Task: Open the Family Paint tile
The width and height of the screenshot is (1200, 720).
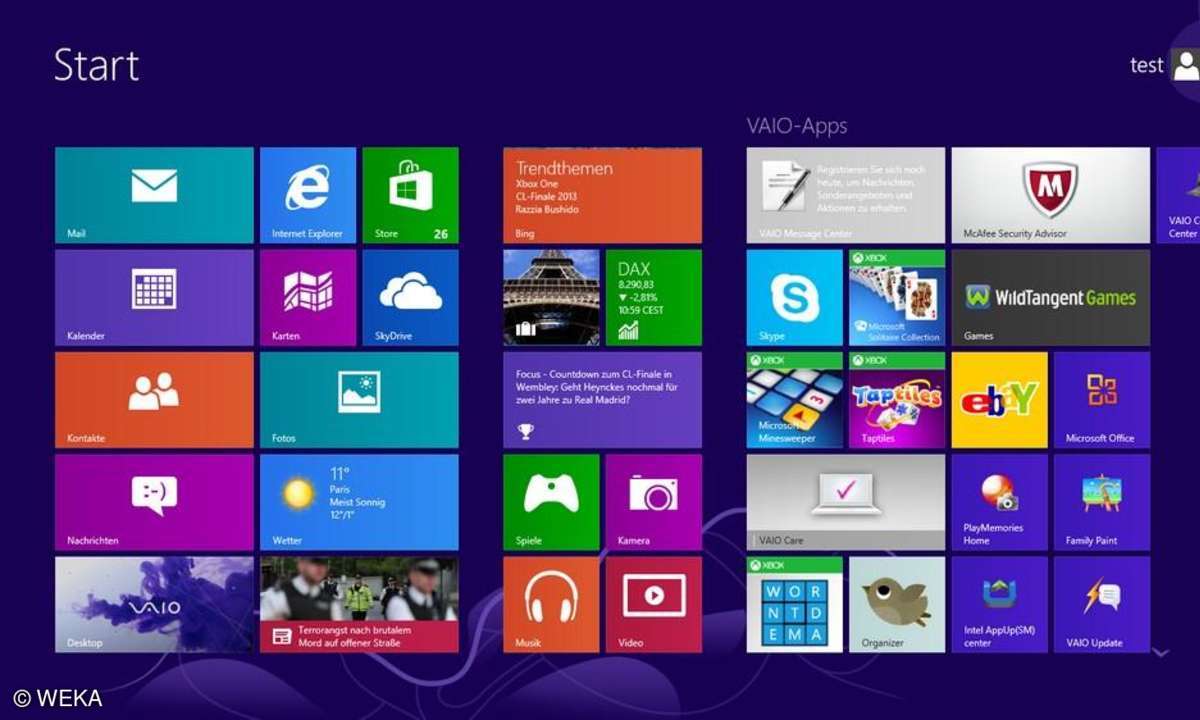Action: (1102, 502)
